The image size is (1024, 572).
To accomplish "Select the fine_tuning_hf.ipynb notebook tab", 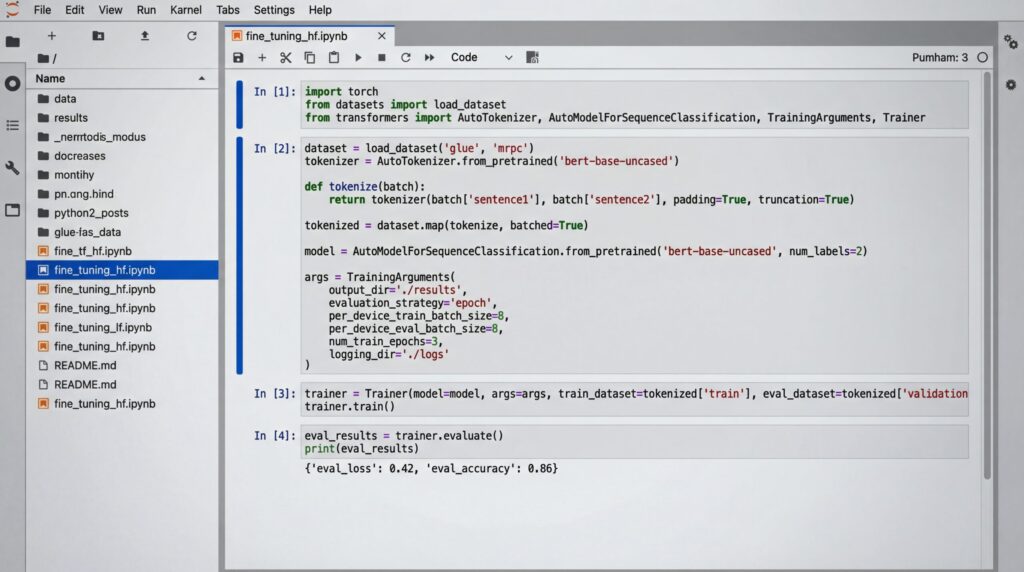I will tap(296, 36).
